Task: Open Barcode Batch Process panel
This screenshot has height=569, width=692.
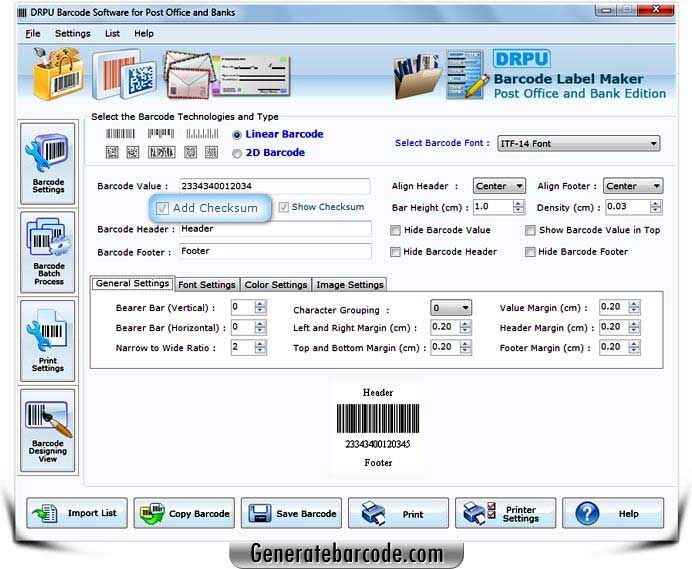Action: [48, 252]
